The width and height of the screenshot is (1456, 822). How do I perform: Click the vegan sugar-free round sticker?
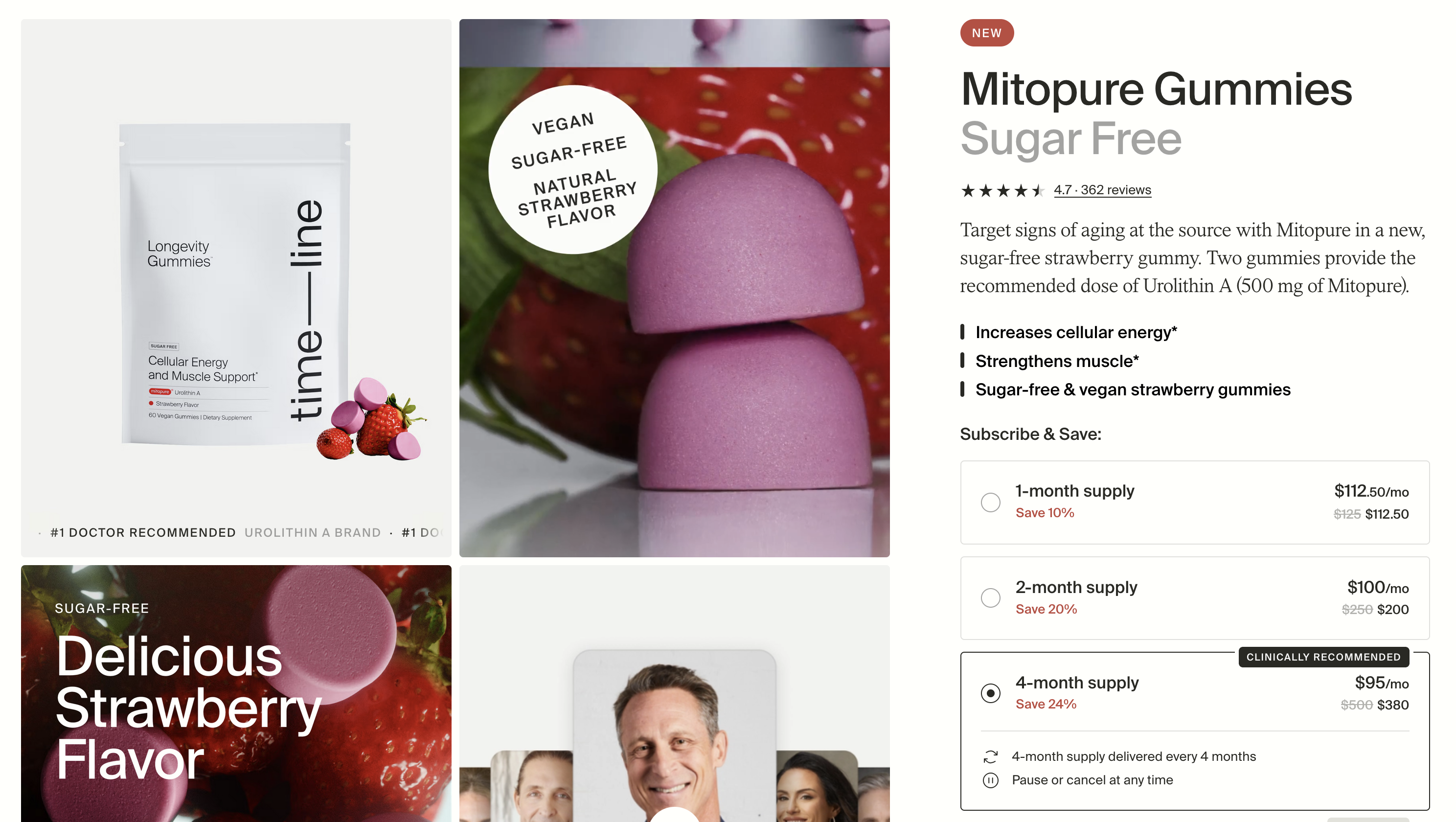pos(572,170)
